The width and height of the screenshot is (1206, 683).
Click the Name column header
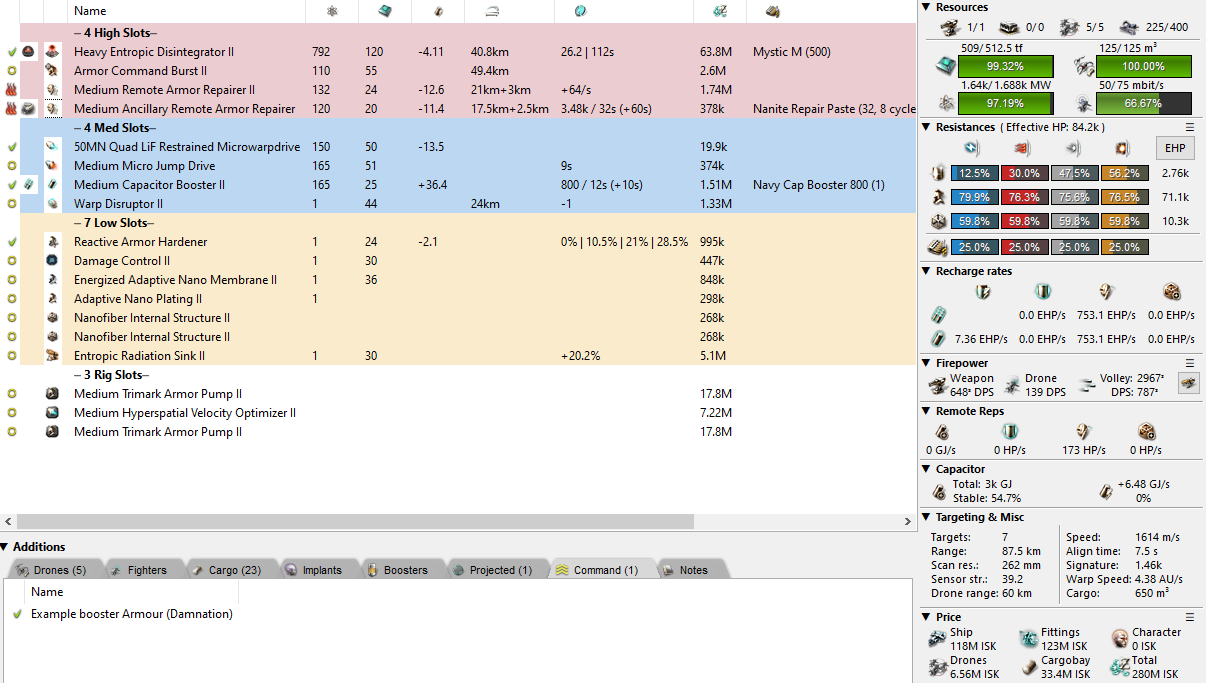click(x=90, y=11)
